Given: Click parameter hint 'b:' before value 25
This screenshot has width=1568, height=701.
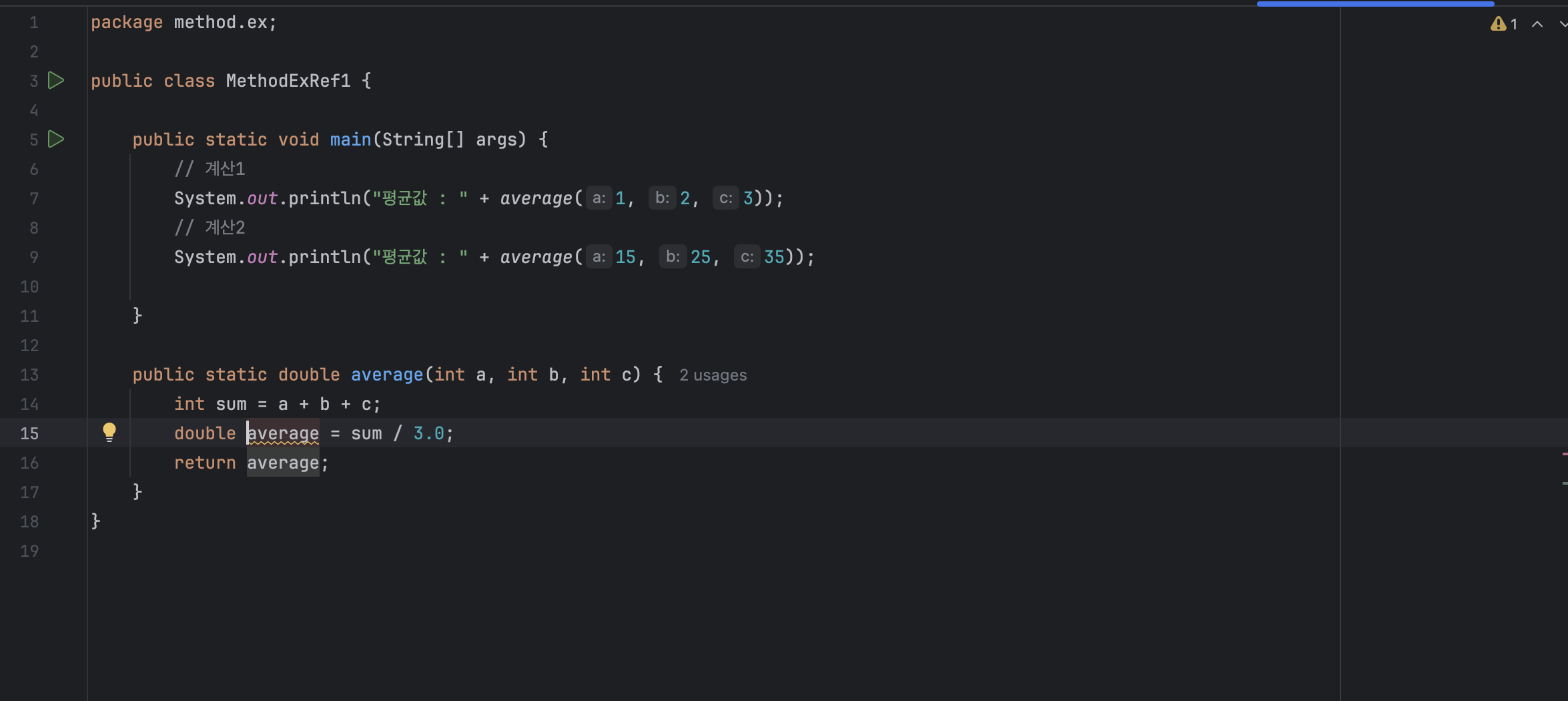Looking at the screenshot, I should [673, 257].
